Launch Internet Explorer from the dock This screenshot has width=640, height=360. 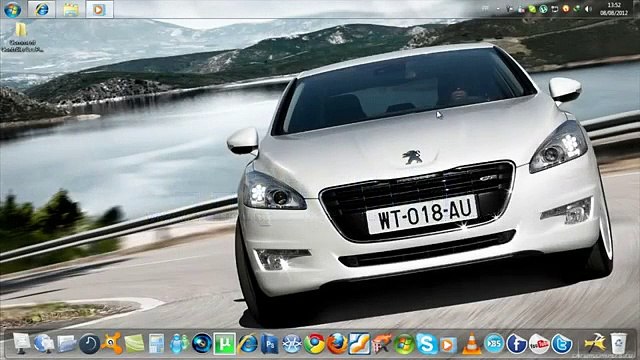click(247, 344)
